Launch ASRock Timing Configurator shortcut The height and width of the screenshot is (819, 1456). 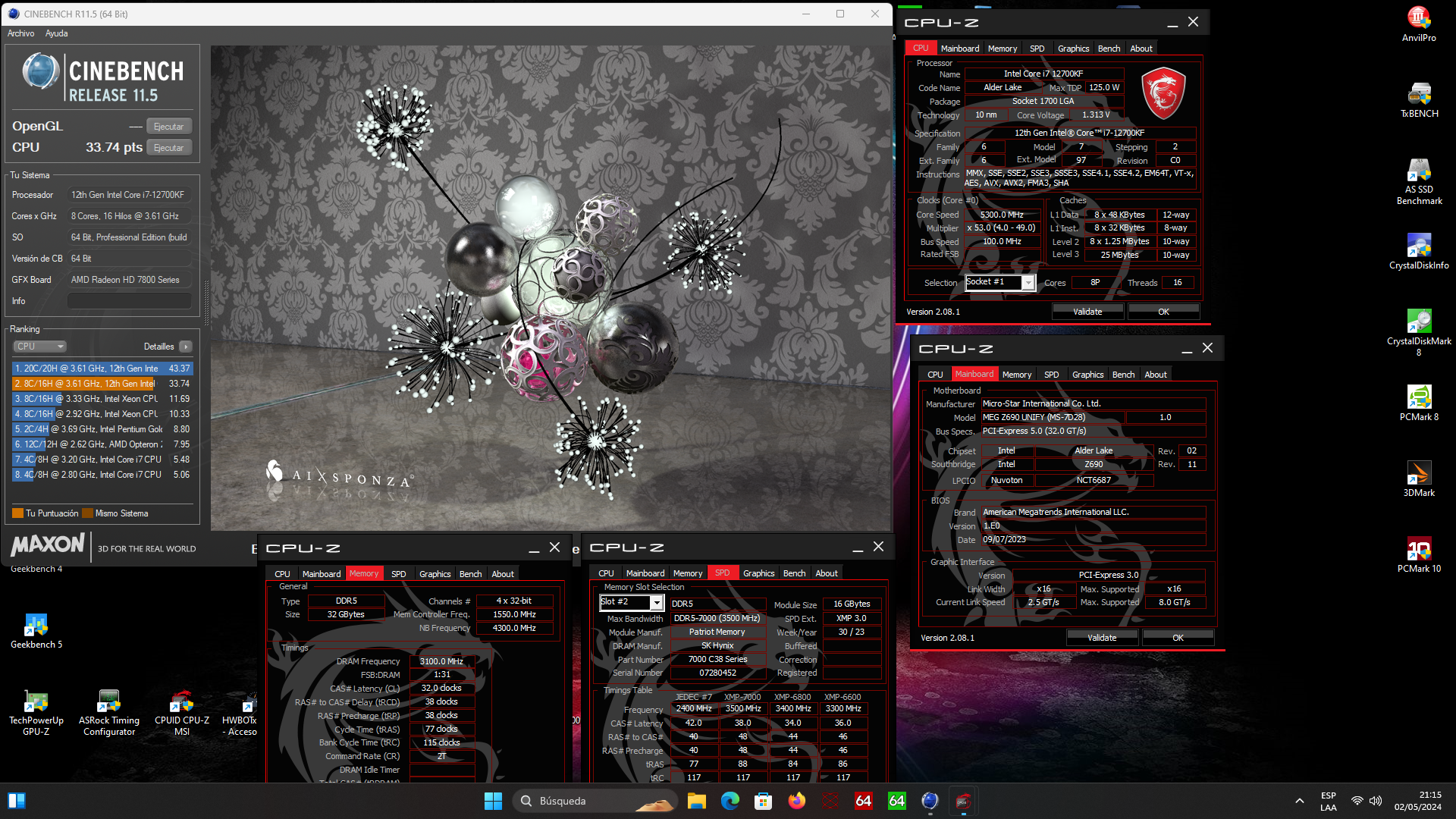click(x=109, y=712)
